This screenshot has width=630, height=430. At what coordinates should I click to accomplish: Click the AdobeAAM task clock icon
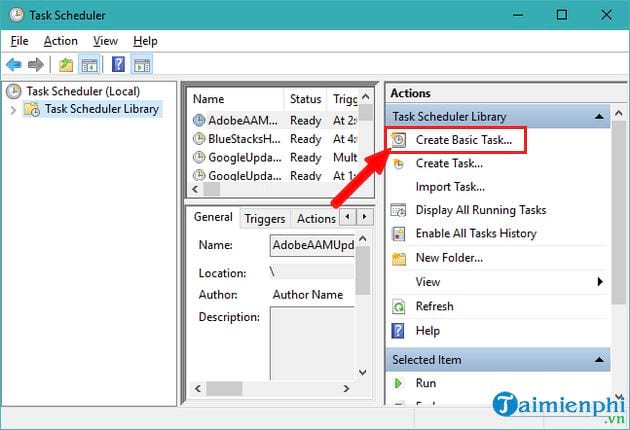click(x=199, y=120)
